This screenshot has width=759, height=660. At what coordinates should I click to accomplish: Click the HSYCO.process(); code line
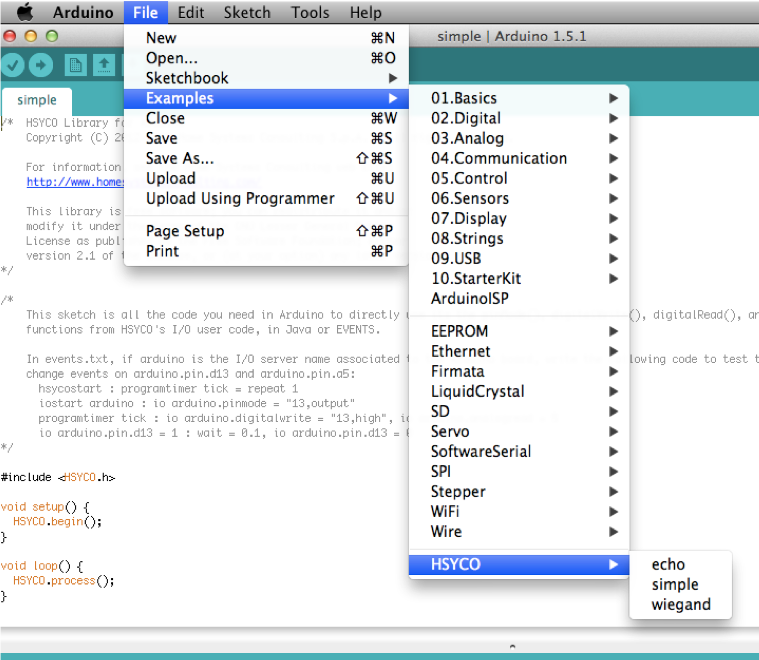[x=63, y=581]
